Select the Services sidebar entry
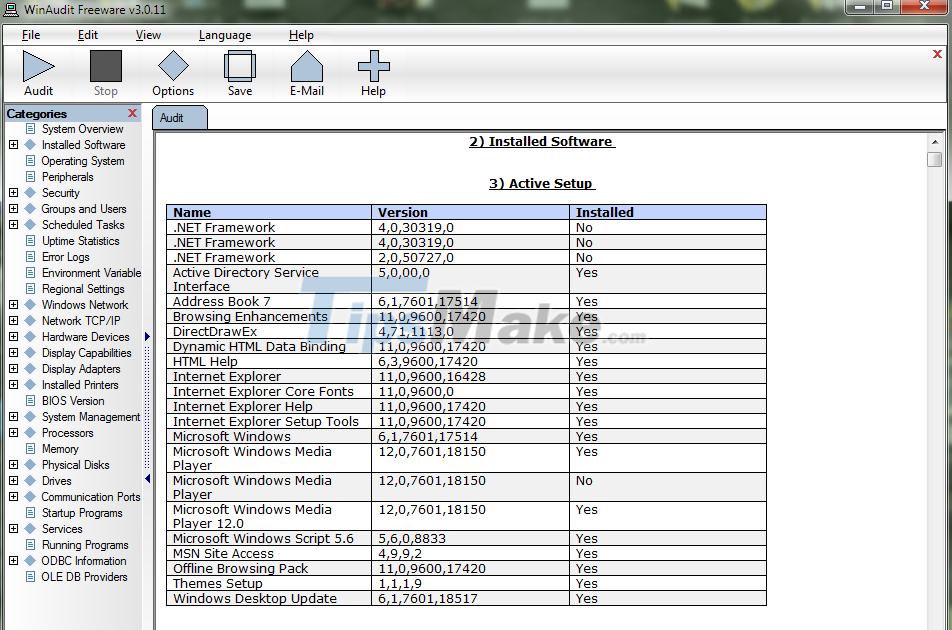Viewport: 952px width, 630px height. click(64, 528)
